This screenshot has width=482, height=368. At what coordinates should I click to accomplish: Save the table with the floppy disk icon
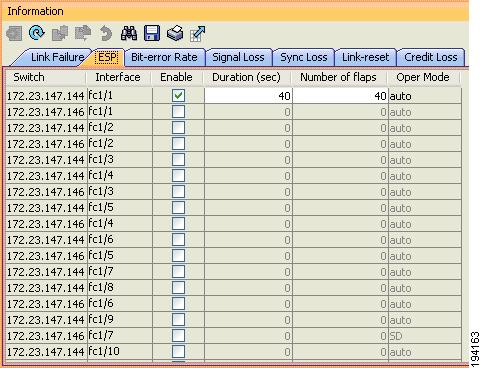(x=152, y=33)
